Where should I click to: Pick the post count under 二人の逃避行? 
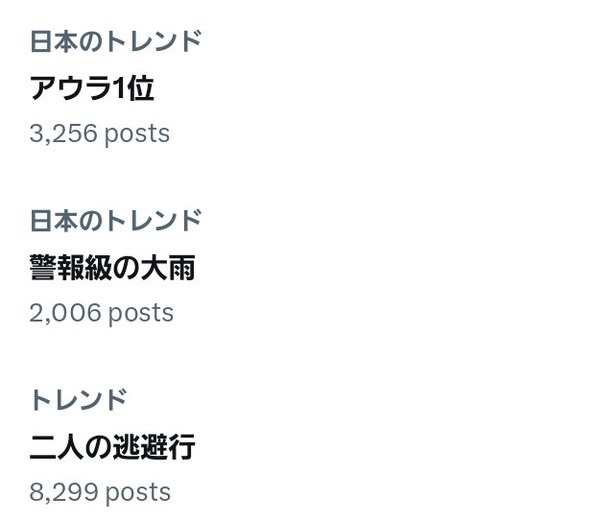coord(100,492)
